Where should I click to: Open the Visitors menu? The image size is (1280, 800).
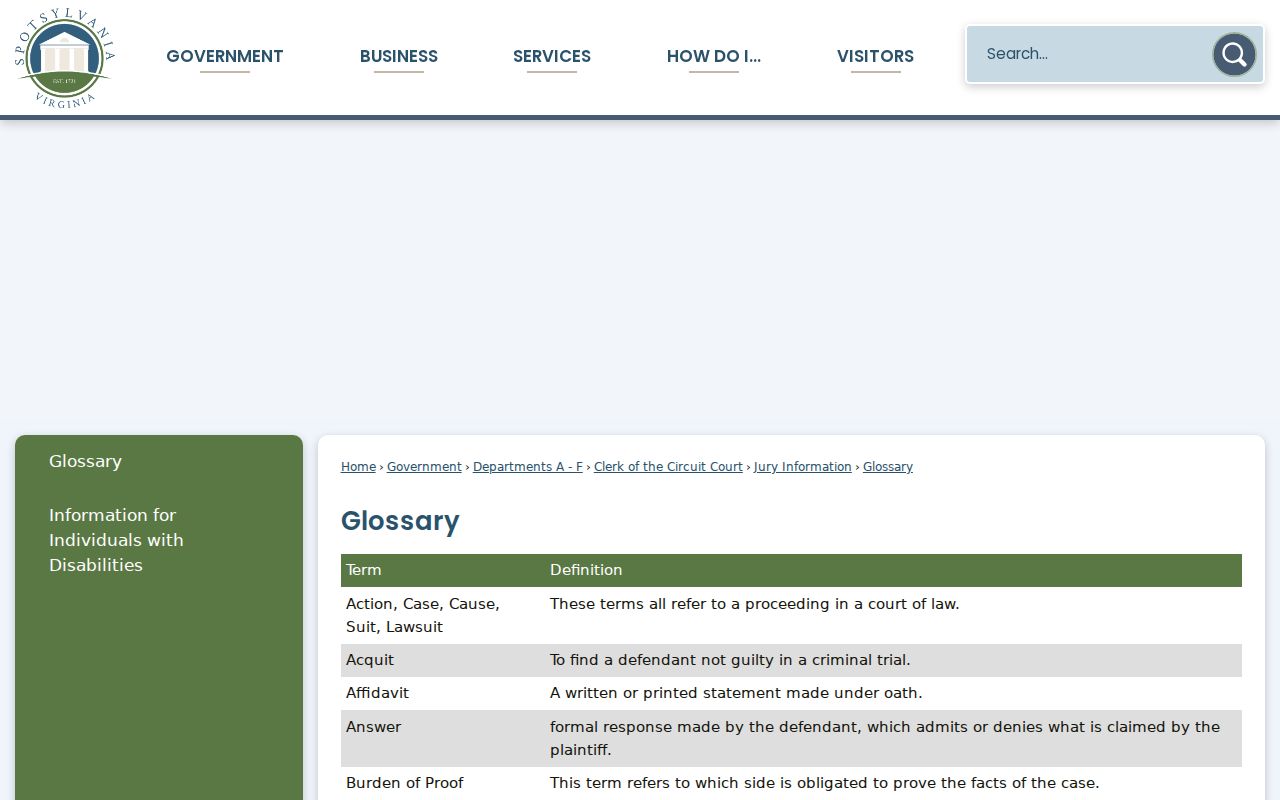pos(875,56)
